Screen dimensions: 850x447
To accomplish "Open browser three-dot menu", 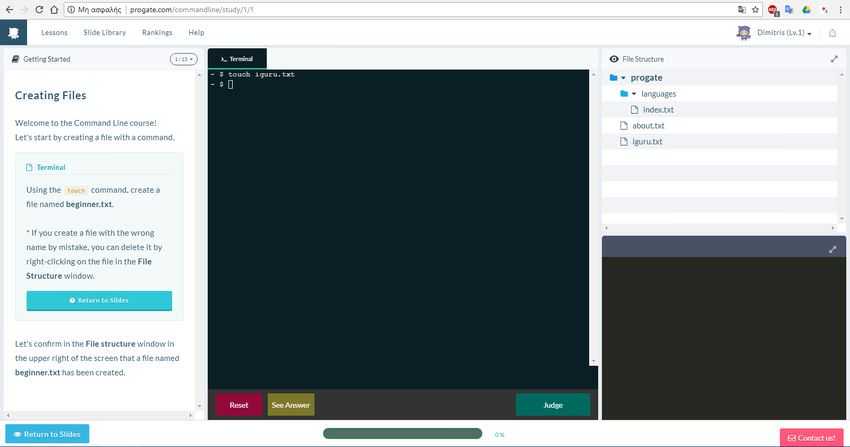I will [x=841, y=10].
